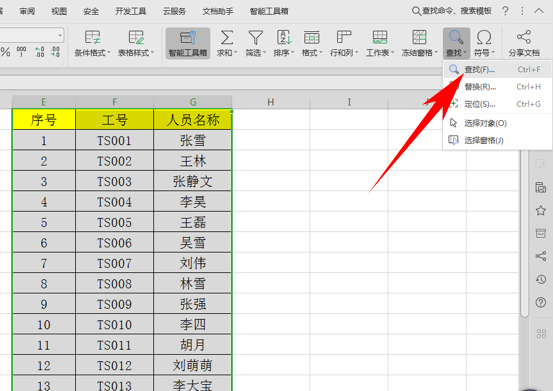This screenshot has width=554, height=391.
Task: Open the more options vertical dots menu
Action: point(522,11)
